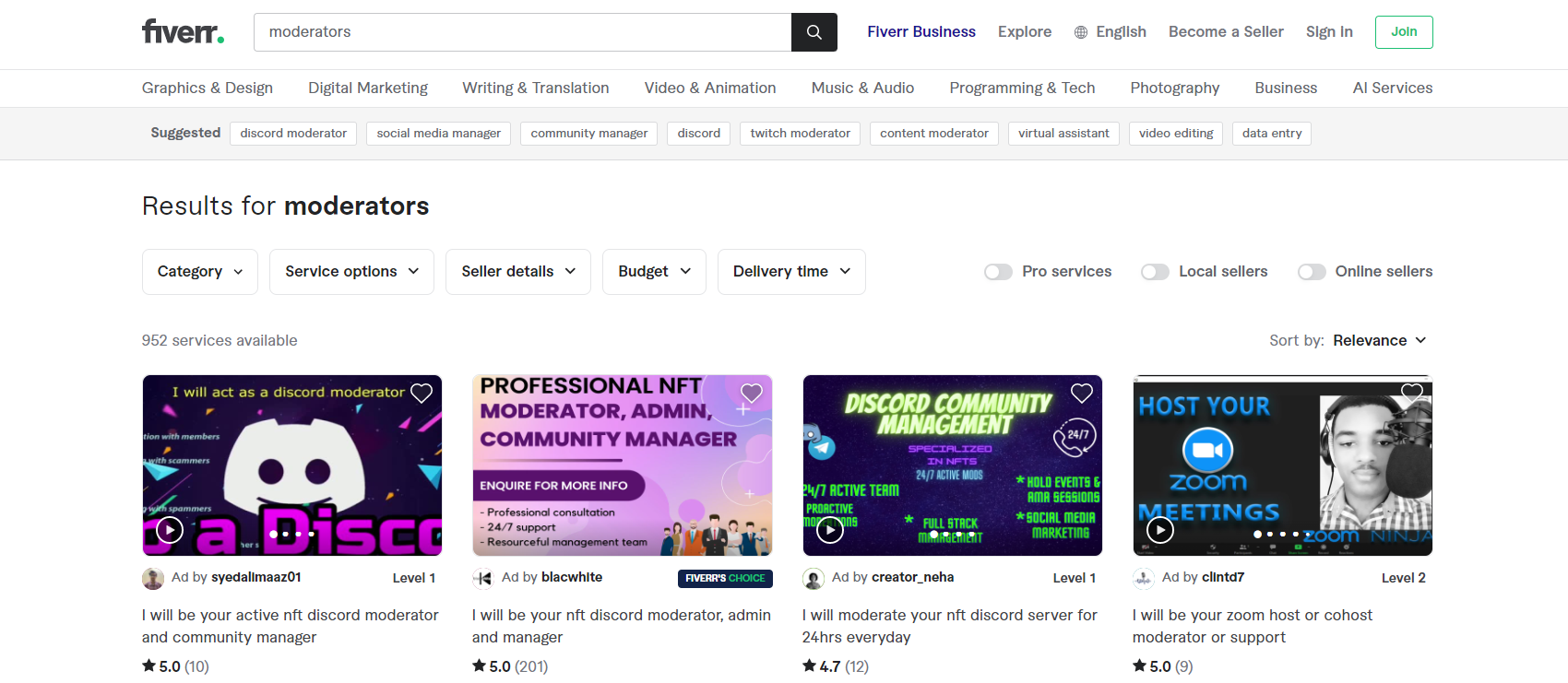Favorite the blacwhite NFT moderator gig
The width and height of the screenshot is (1568, 683).
click(752, 394)
